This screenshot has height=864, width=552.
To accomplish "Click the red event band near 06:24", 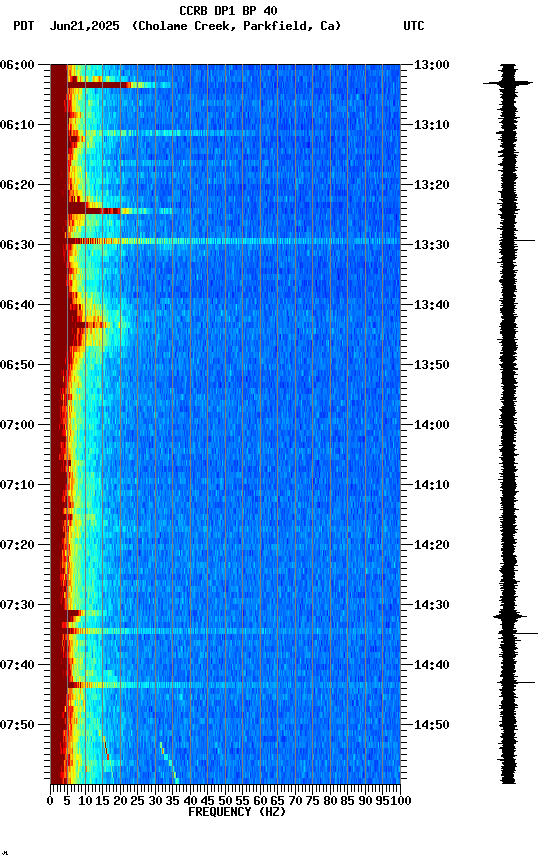I will pos(95,210).
